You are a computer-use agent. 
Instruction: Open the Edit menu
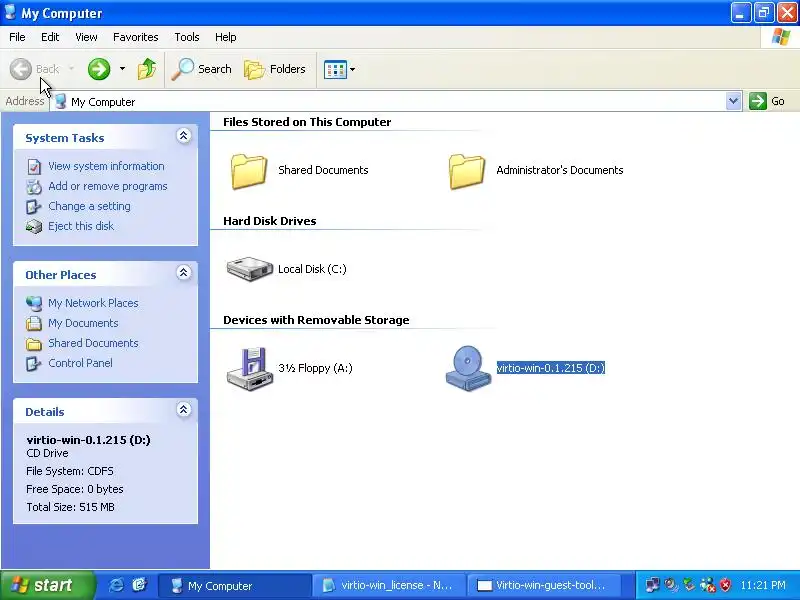tap(50, 37)
